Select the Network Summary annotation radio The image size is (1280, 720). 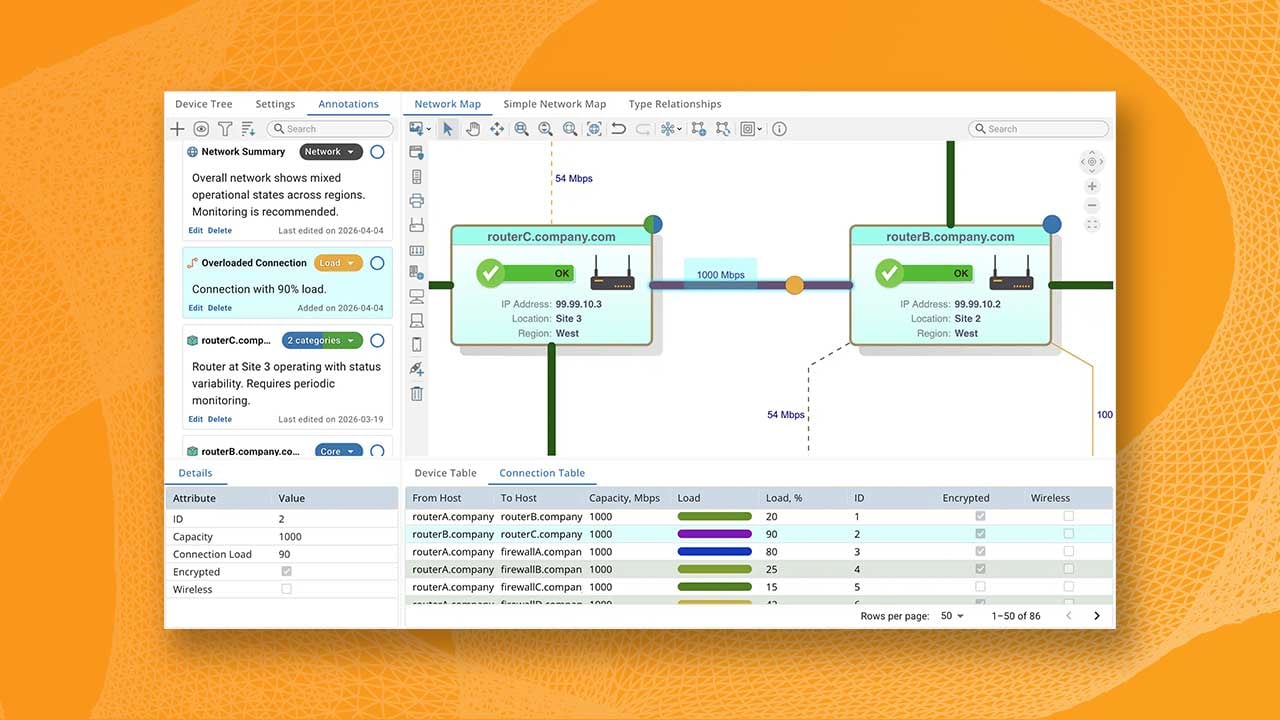point(377,152)
